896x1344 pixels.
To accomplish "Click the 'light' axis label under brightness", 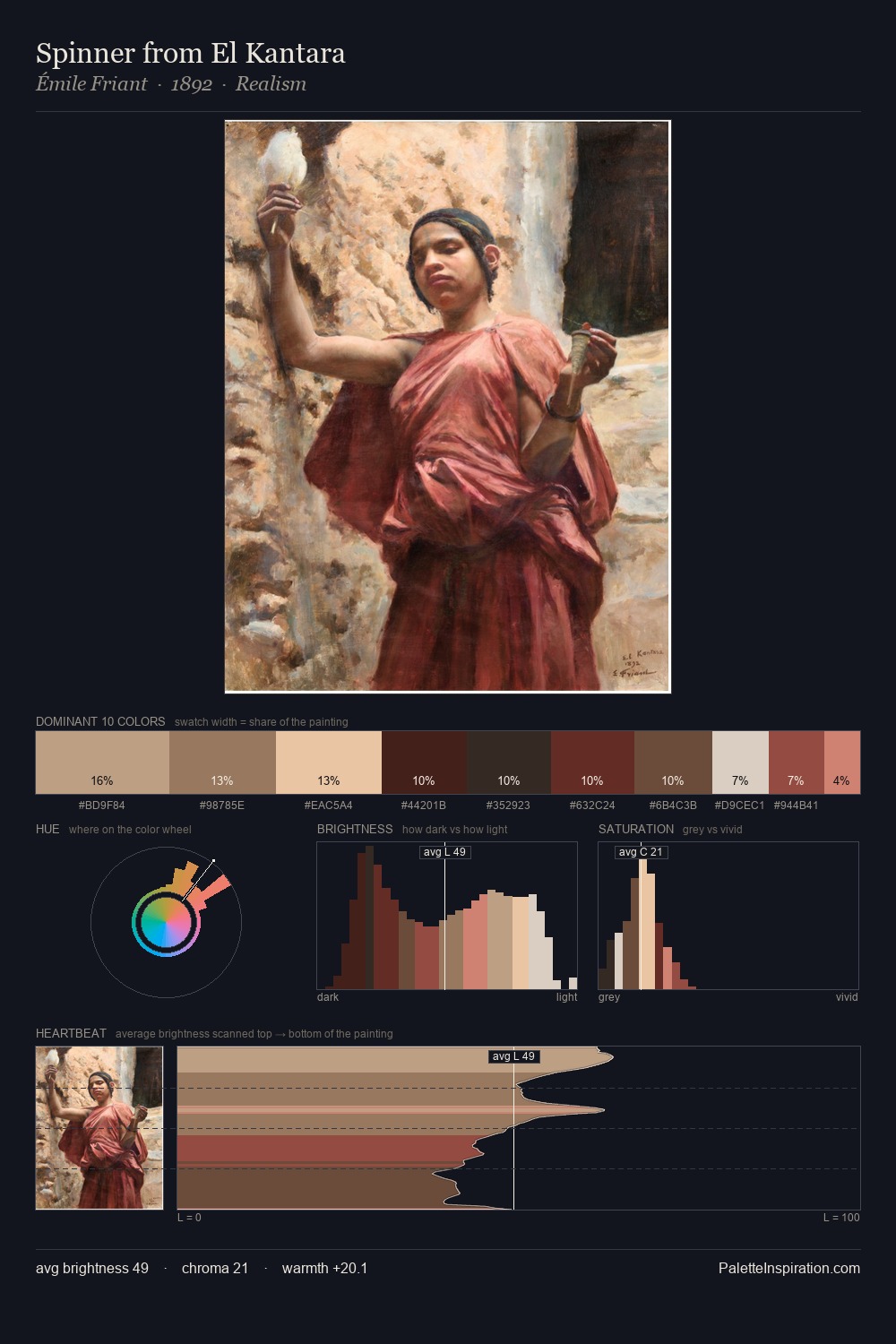I will click(x=566, y=997).
